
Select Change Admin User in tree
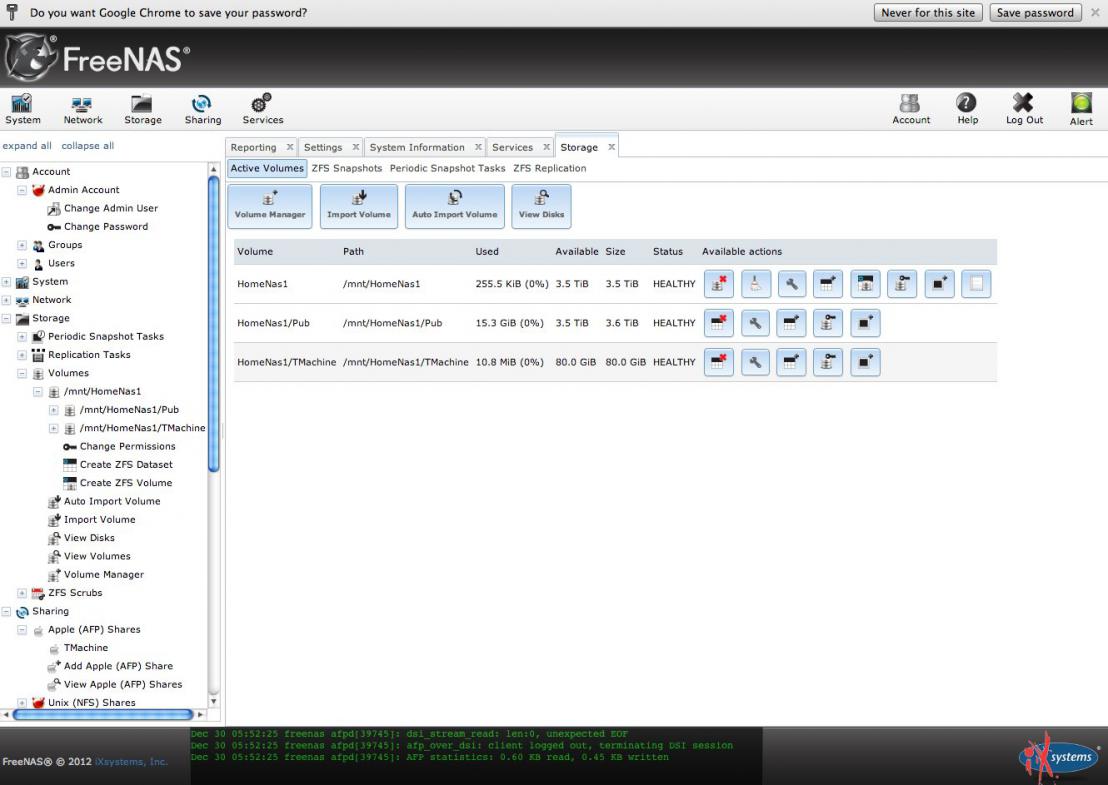click(x=110, y=208)
